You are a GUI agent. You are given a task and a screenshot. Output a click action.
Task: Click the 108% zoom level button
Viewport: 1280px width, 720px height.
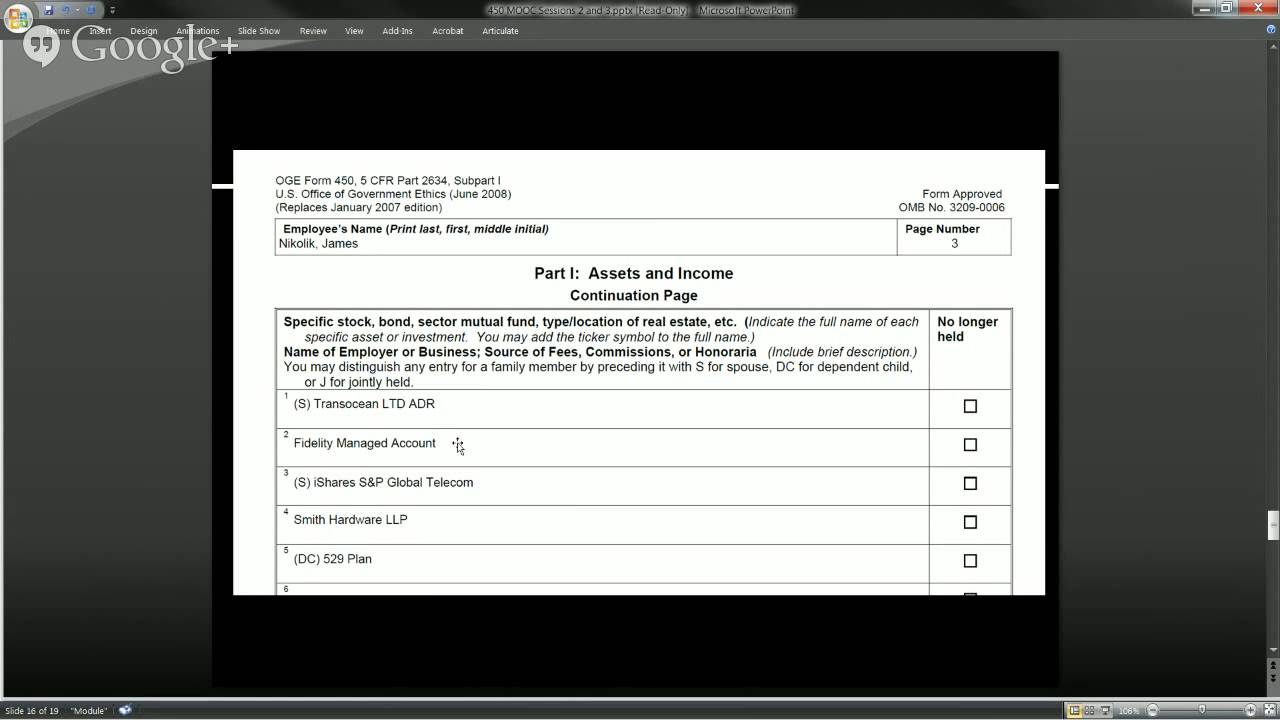click(x=1128, y=710)
